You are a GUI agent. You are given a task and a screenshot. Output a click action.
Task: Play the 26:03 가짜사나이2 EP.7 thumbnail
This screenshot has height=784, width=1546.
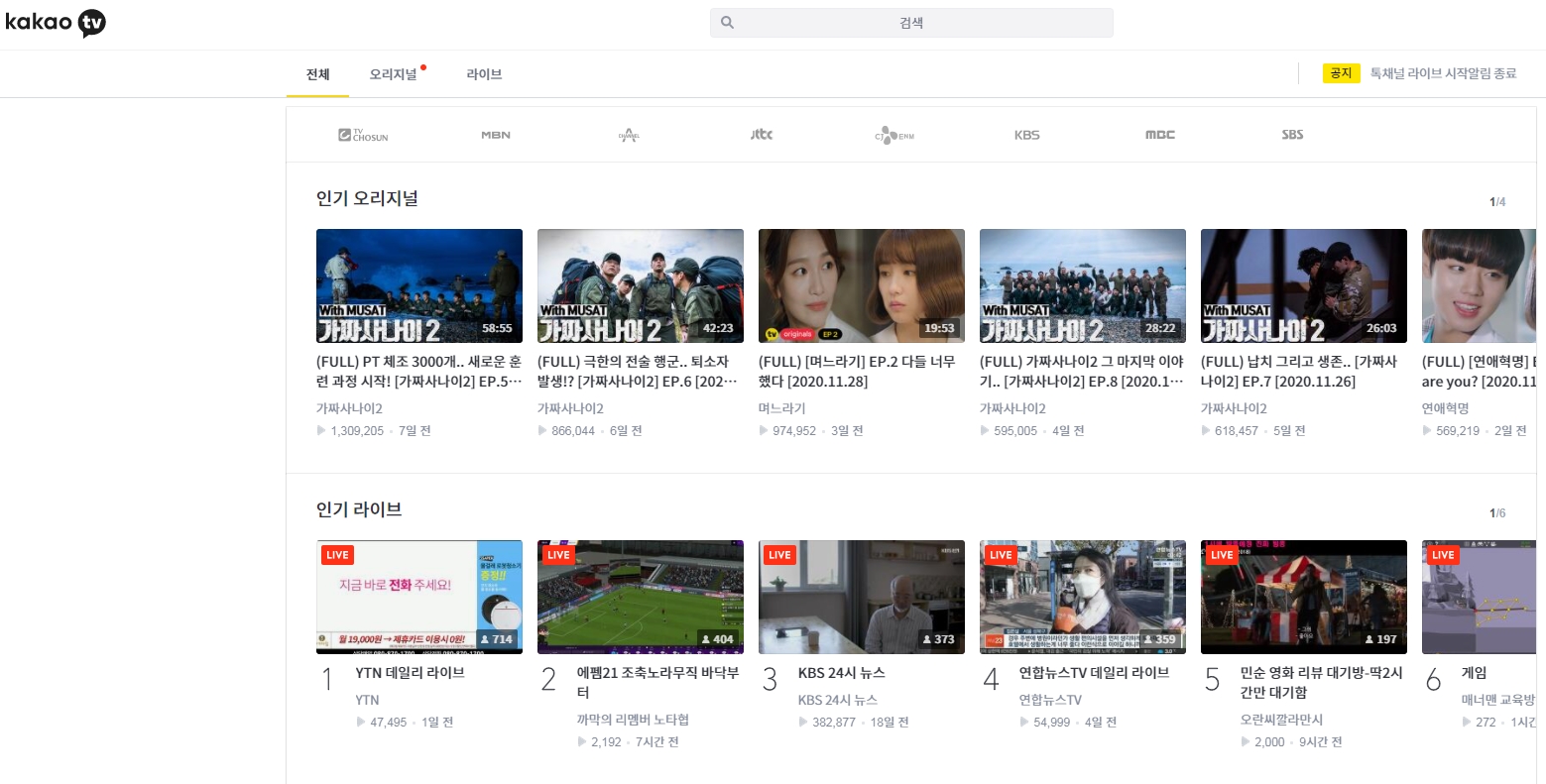point(1304,286)
